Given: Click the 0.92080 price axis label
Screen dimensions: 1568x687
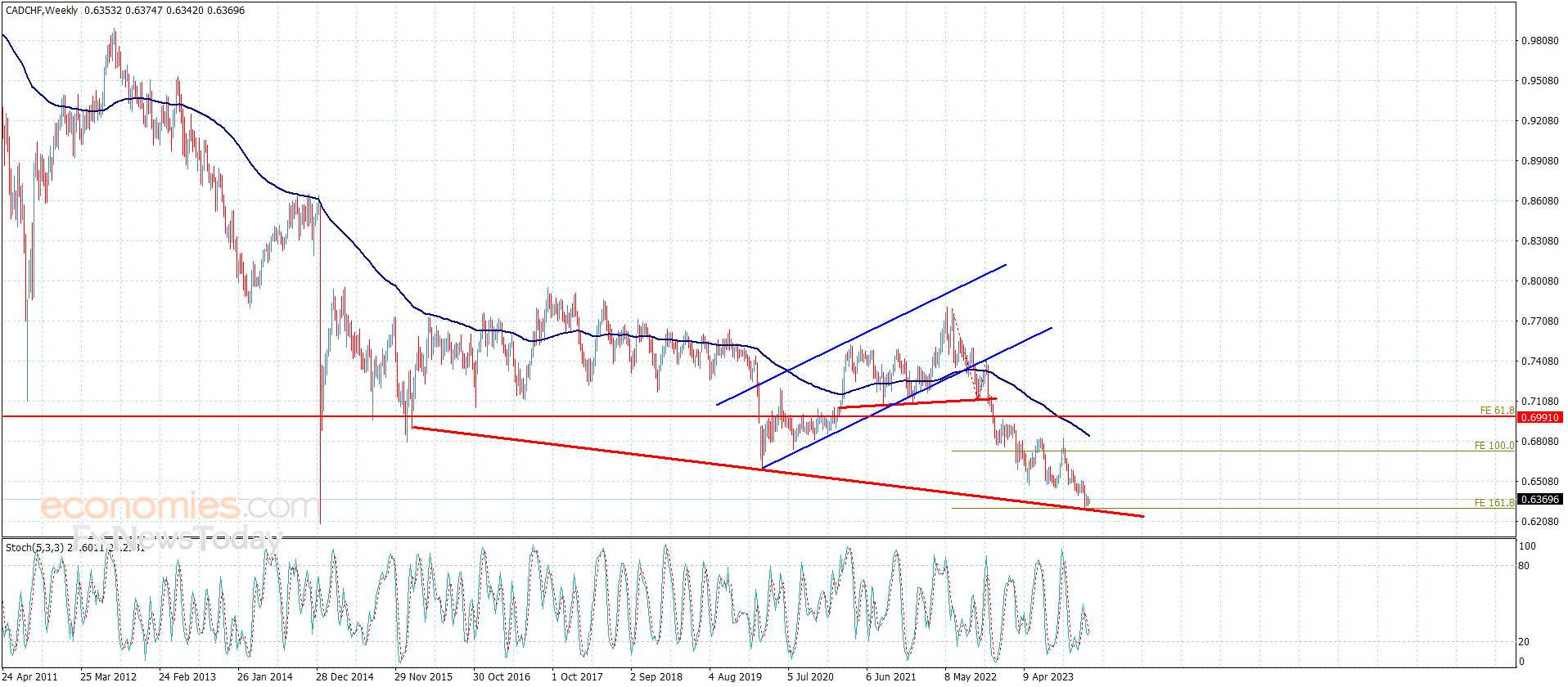Looking at the screenshot, I should point(1539,121).
